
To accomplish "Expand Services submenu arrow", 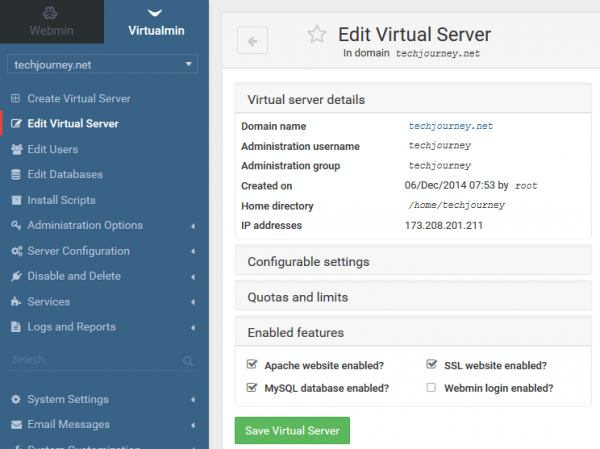I will click(x=193, y=302).
